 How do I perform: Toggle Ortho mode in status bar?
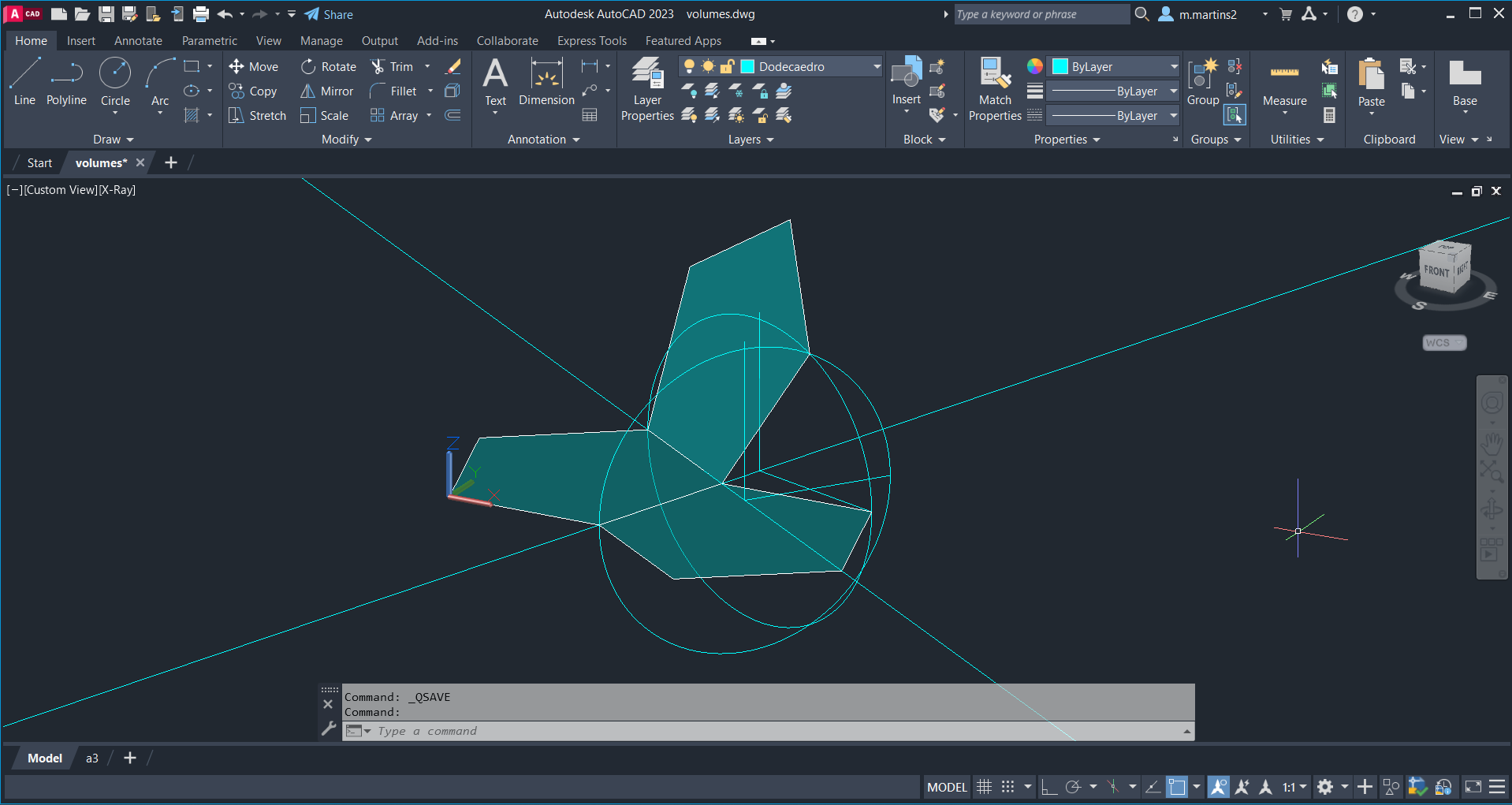(1048, 787)
